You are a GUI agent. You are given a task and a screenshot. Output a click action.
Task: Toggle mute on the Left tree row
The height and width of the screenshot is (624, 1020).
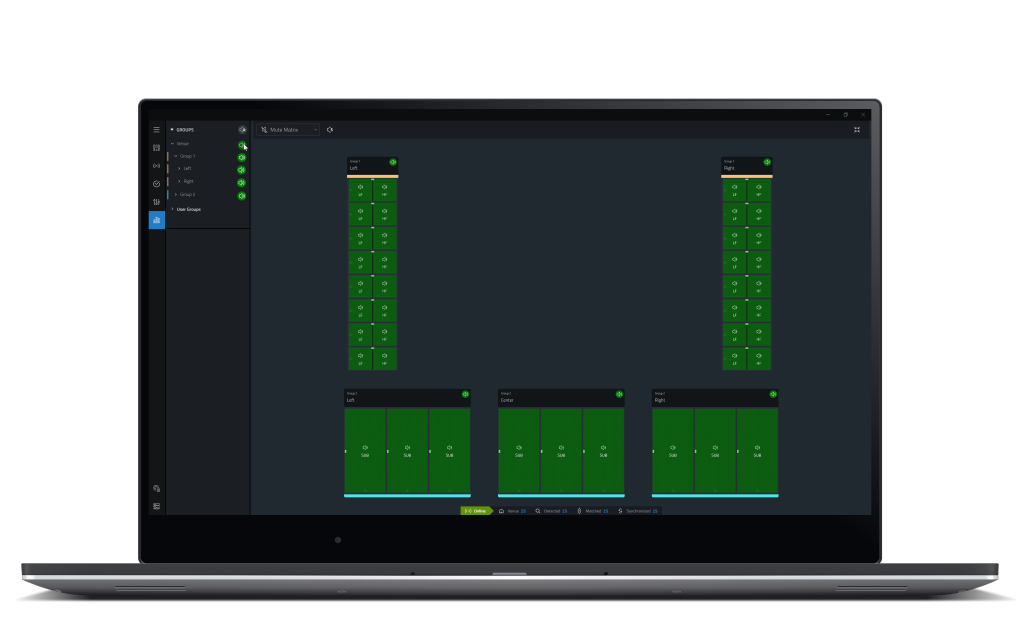click(241, 170)
